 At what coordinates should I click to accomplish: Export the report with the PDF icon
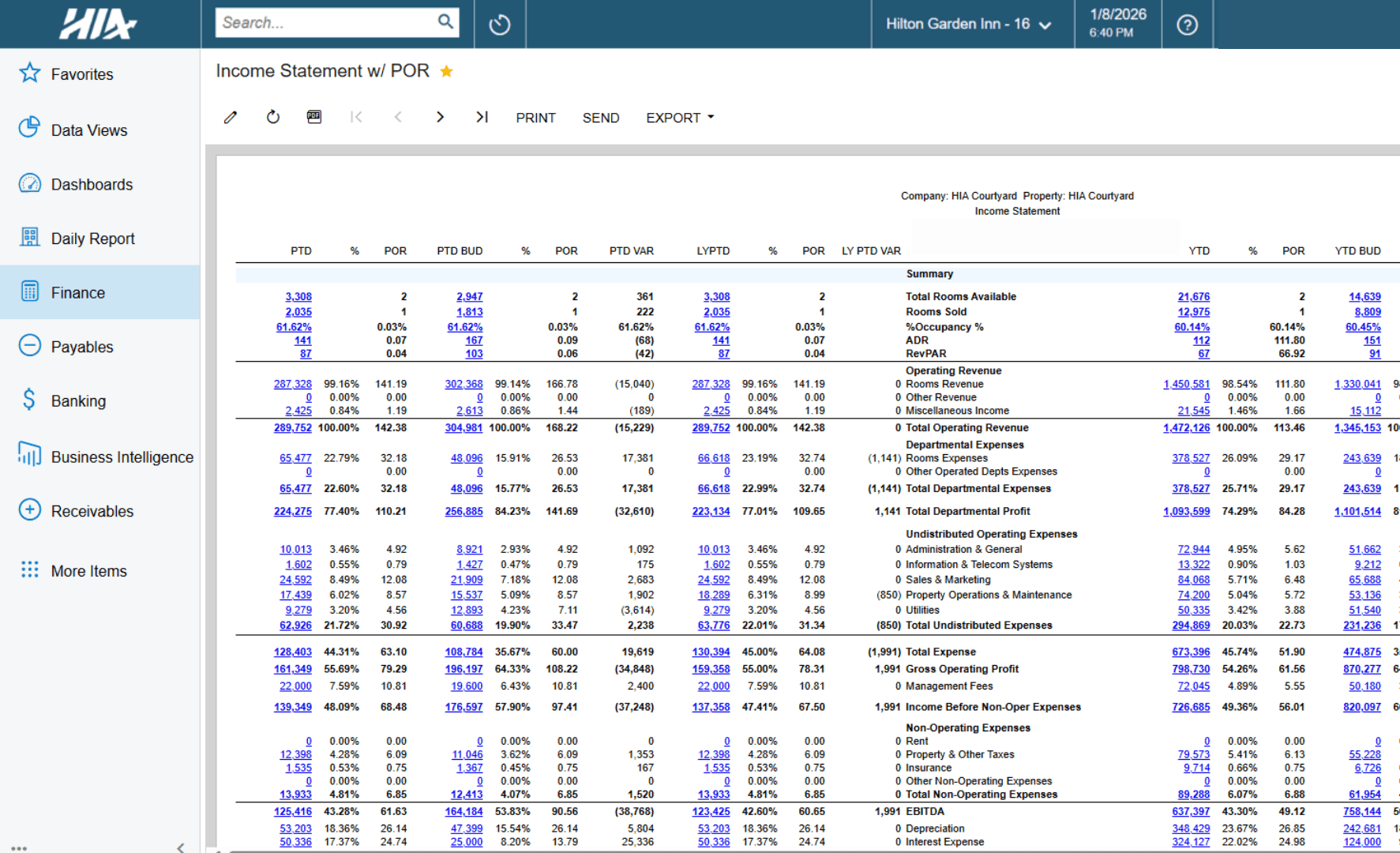pos(313,117)
